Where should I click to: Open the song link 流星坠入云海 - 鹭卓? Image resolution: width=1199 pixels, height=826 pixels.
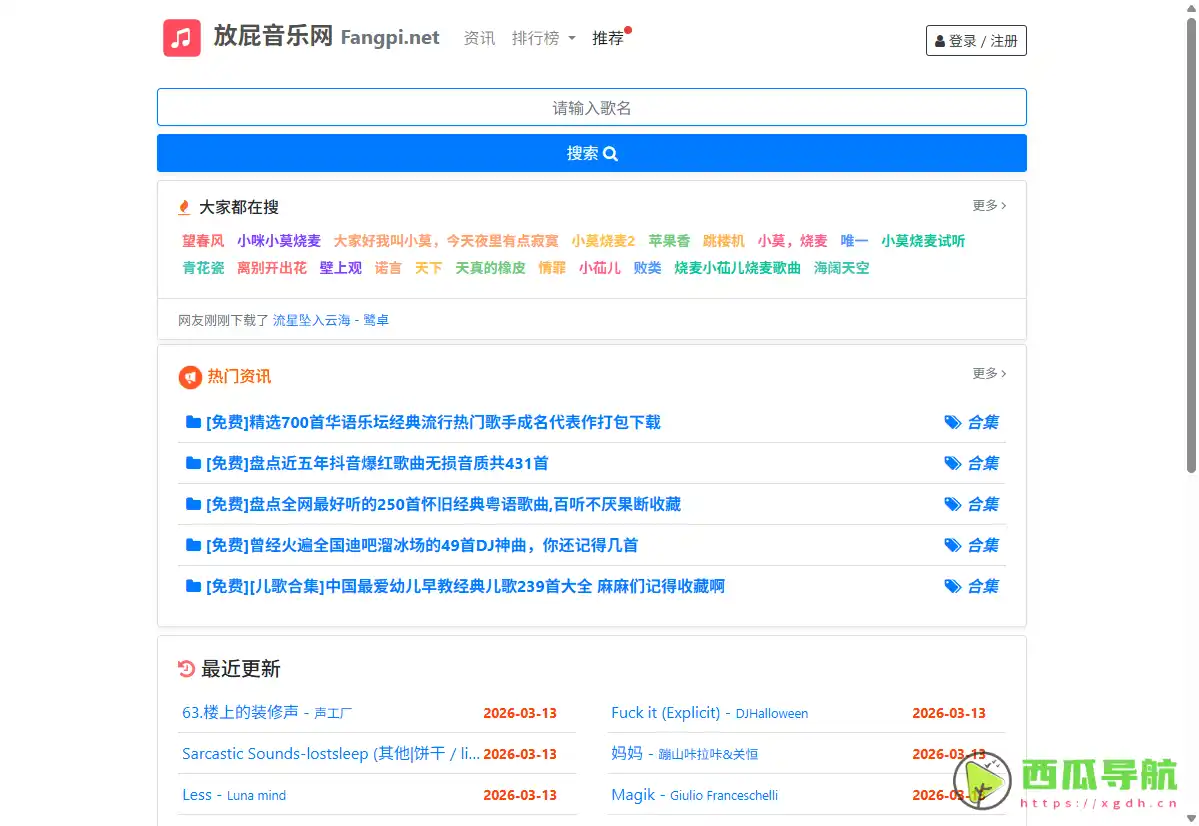(331, 320)
